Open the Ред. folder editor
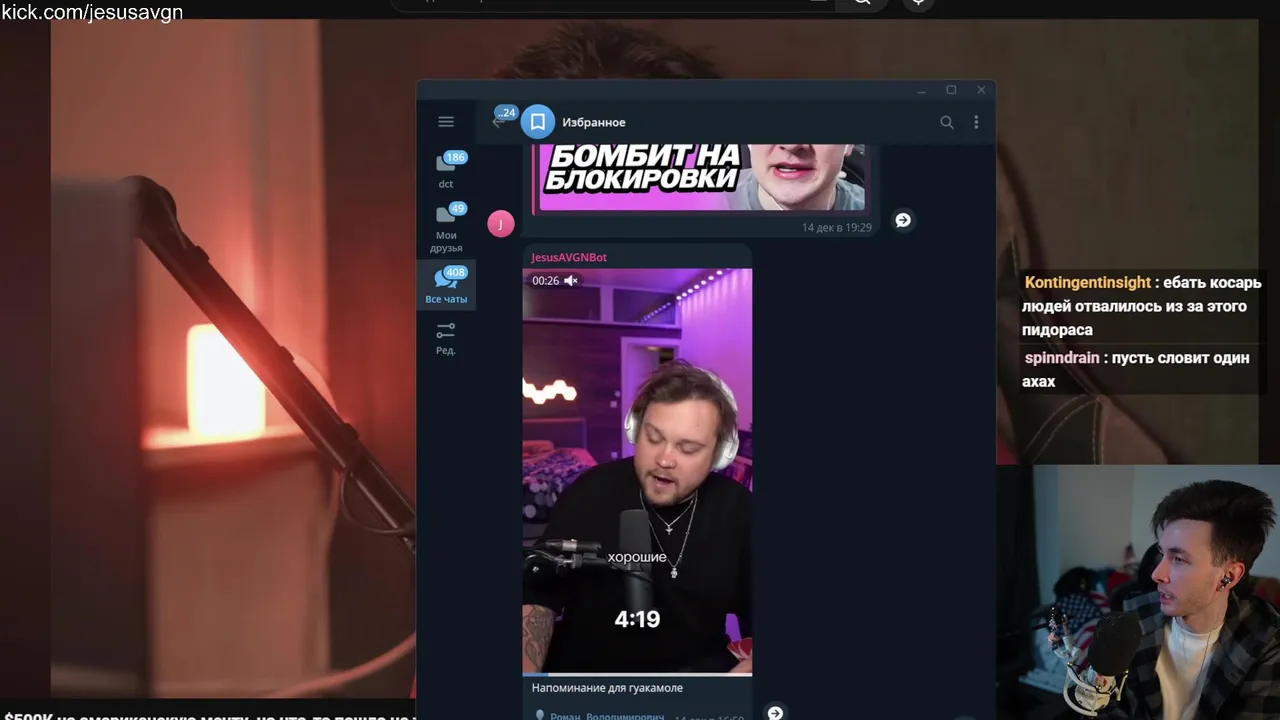This screenshot has height=720, width=1280. point(446,338)
